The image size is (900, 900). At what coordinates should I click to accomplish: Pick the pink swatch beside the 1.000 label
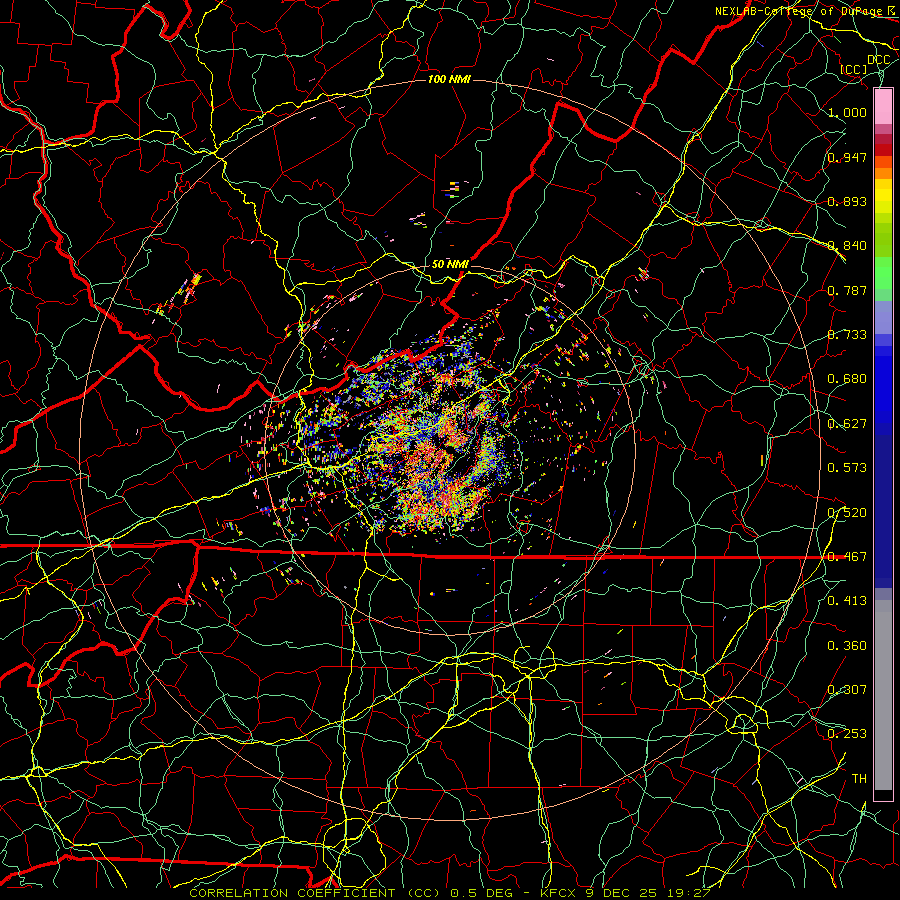tap(883, 107)
